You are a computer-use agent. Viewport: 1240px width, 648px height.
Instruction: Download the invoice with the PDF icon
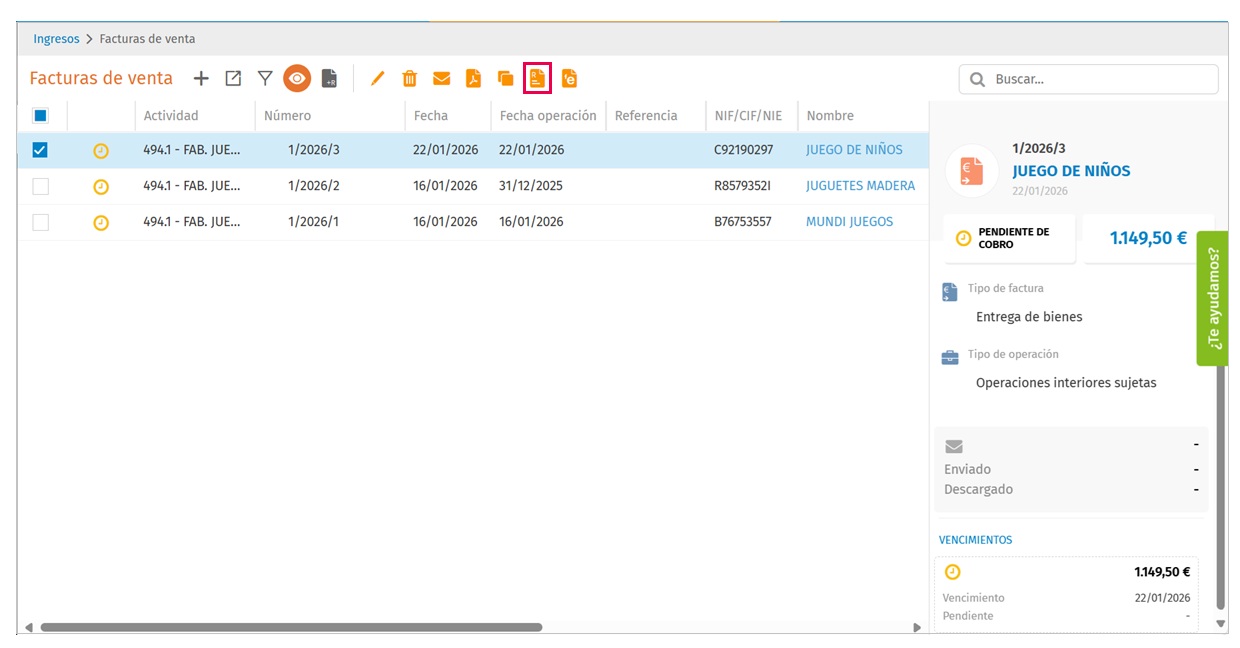[x=473, y=78]
